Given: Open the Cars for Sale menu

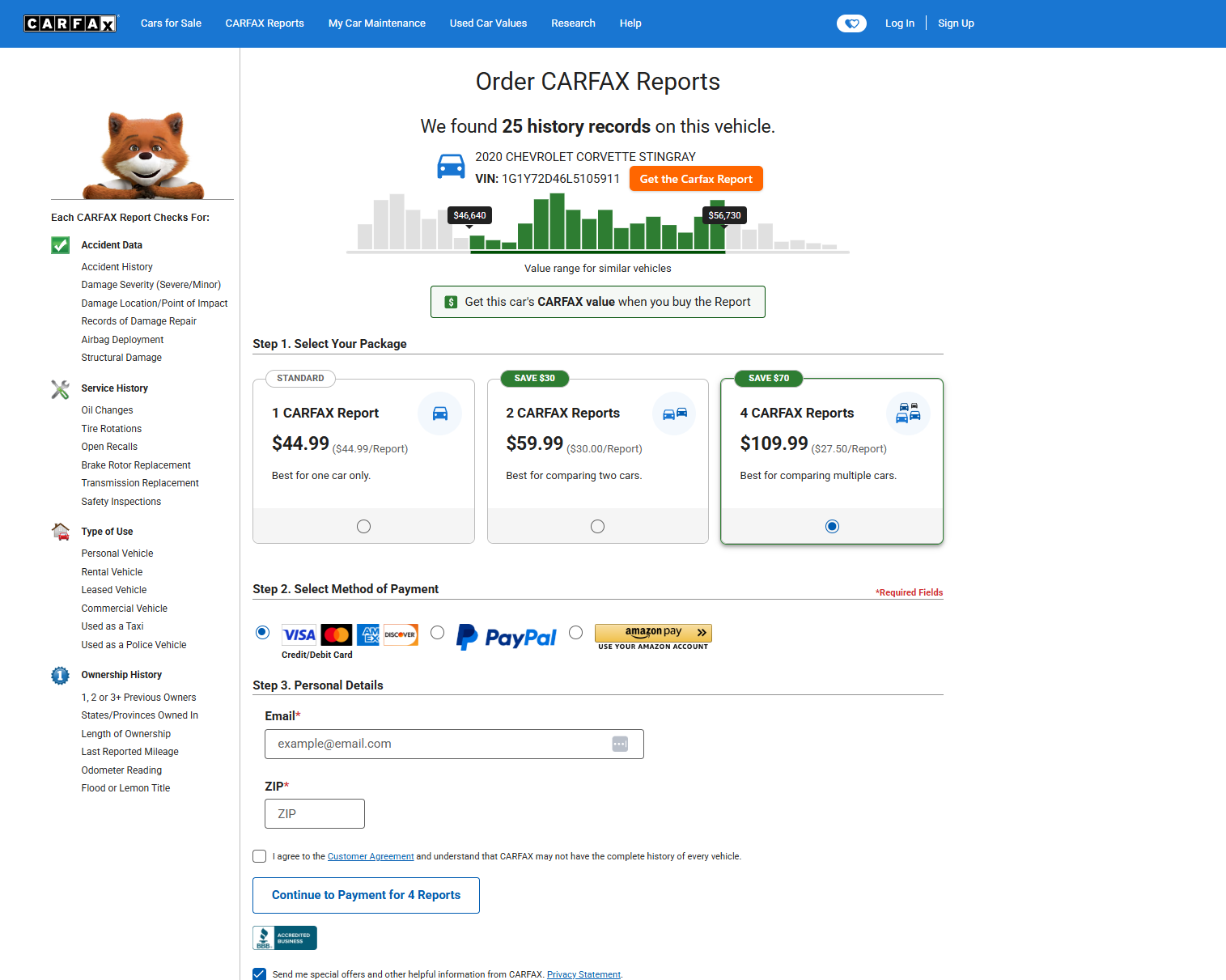Looking at the screenshot, I should (x=171, y=23).
